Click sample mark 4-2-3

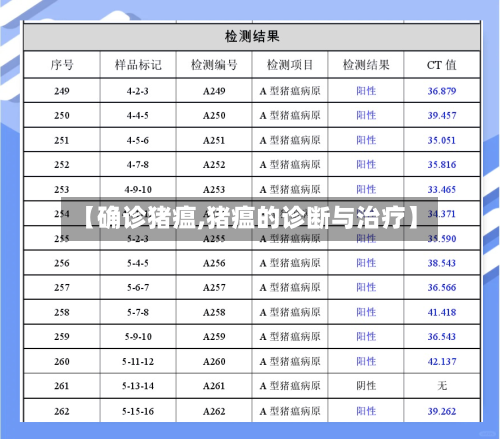click(138, 91)
